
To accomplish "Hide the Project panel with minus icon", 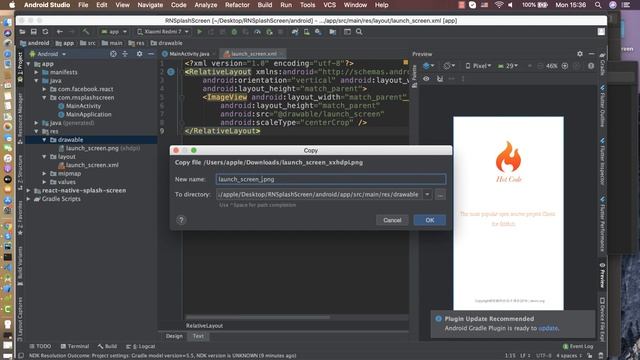I will point(151,54).
